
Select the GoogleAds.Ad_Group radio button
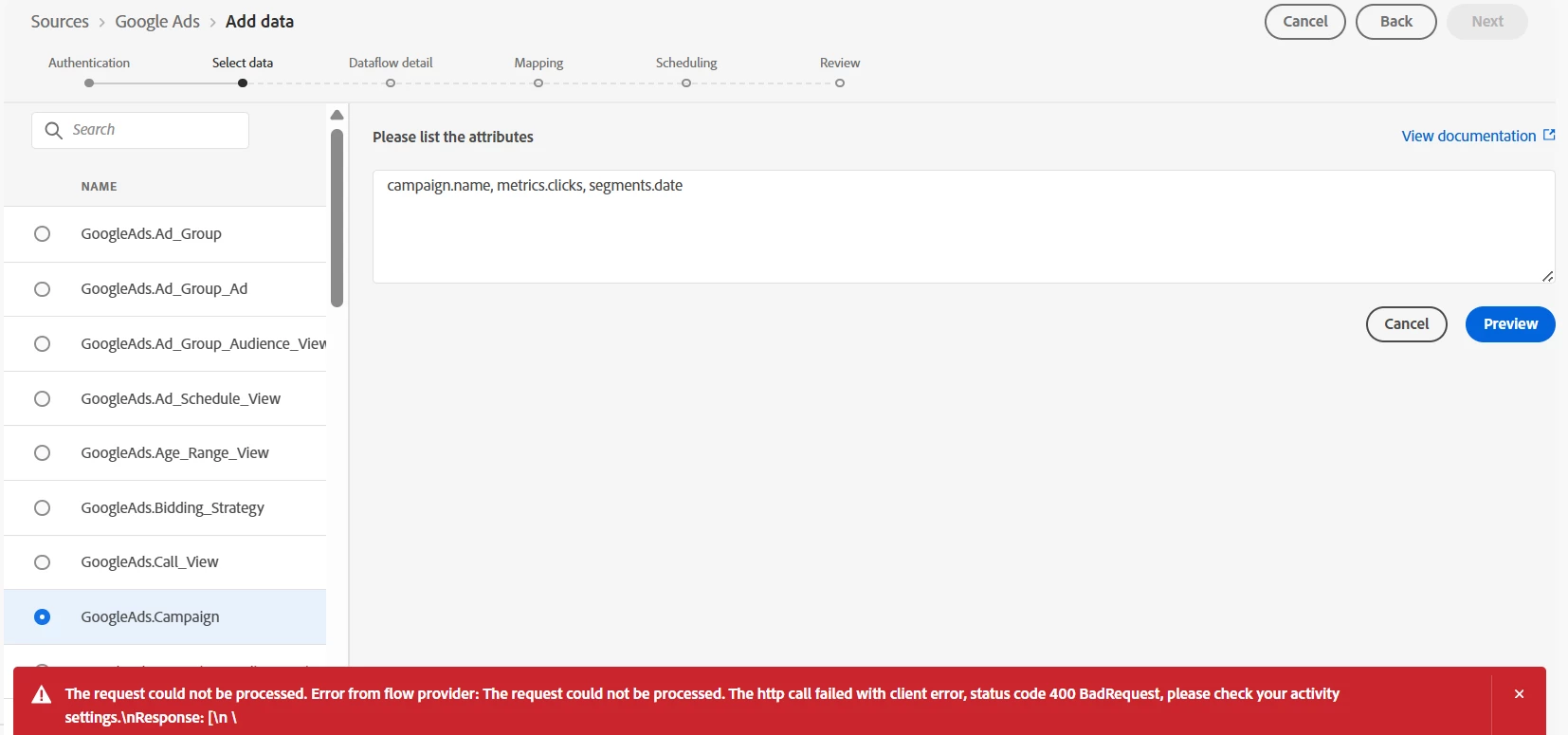42,233
